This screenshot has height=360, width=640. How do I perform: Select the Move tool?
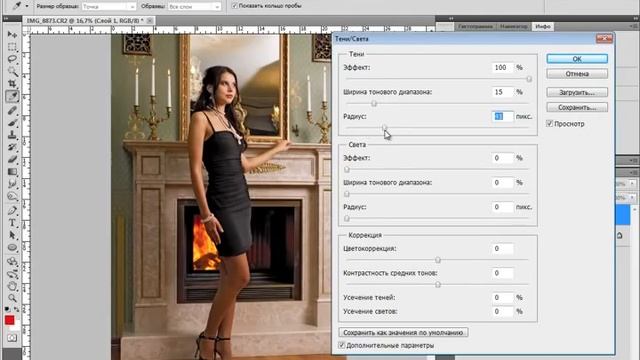pos(12,35)
